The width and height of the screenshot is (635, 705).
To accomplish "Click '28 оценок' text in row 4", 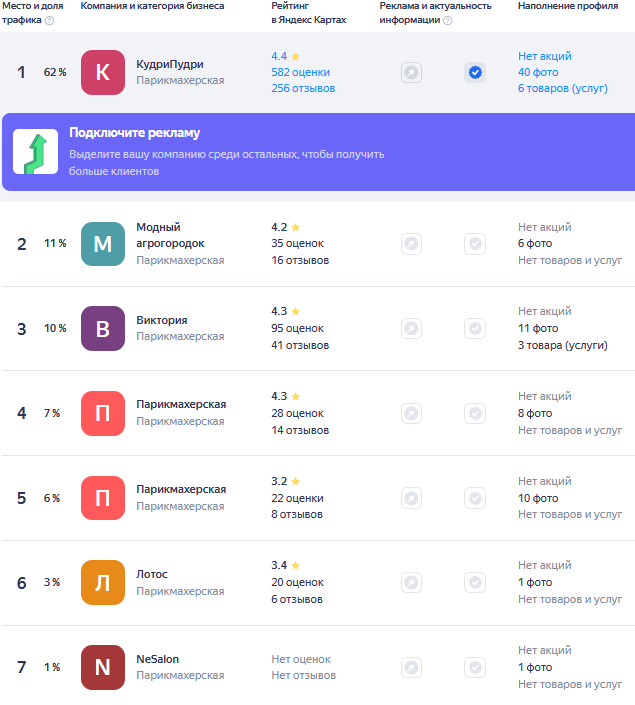I will (x=297, y=413).
